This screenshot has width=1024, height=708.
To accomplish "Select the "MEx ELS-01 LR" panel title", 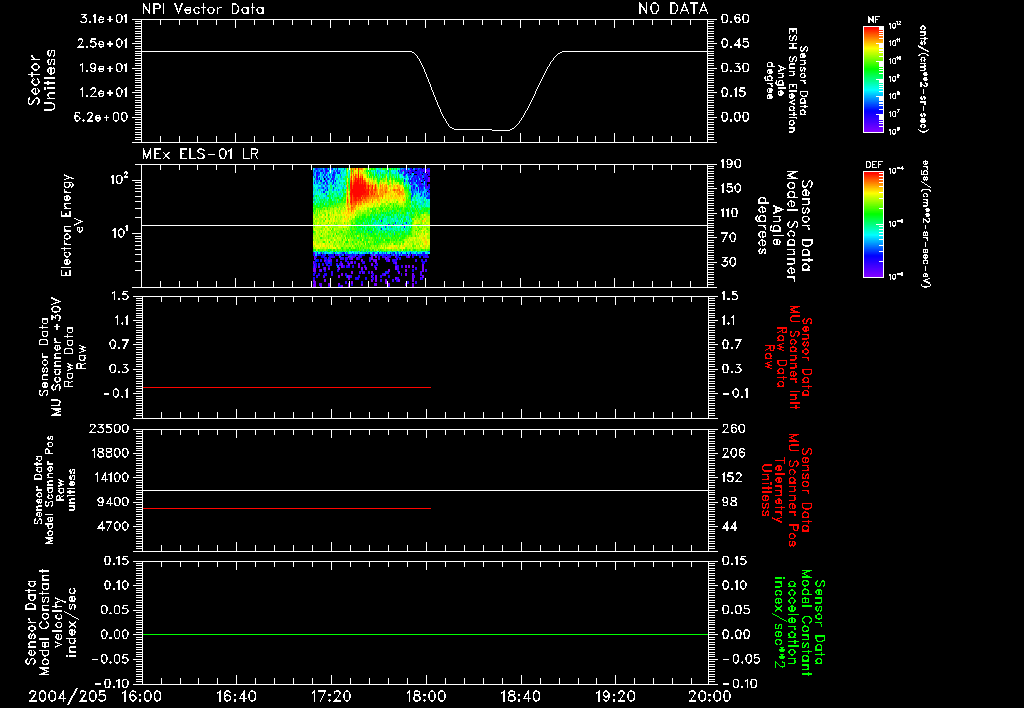I will pyautogui.click(x=200, y=155).
